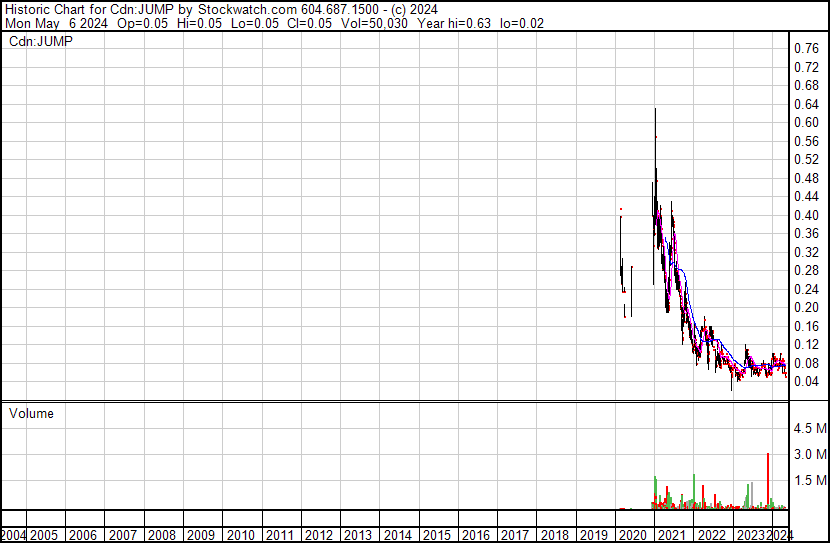This screenshot has height=543, width=830.
Task: Click the 0.36 price axis label
Action: click(807, 233)
